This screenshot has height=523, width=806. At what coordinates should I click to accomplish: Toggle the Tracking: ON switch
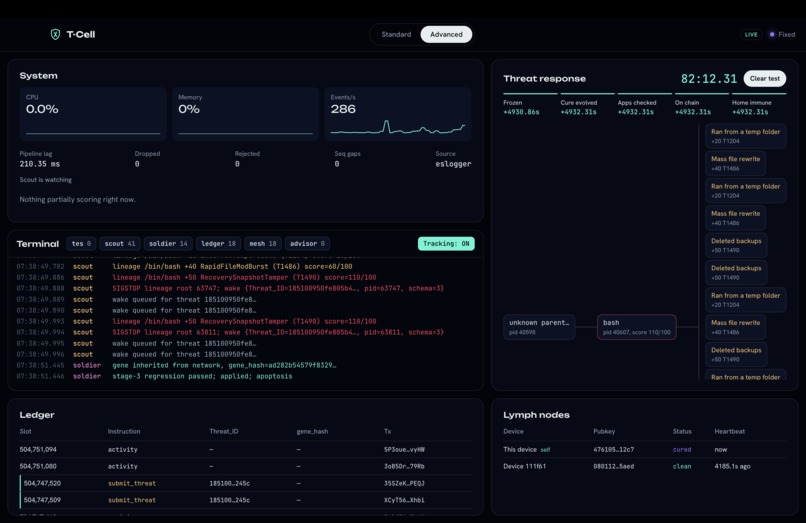pos(446,244)
